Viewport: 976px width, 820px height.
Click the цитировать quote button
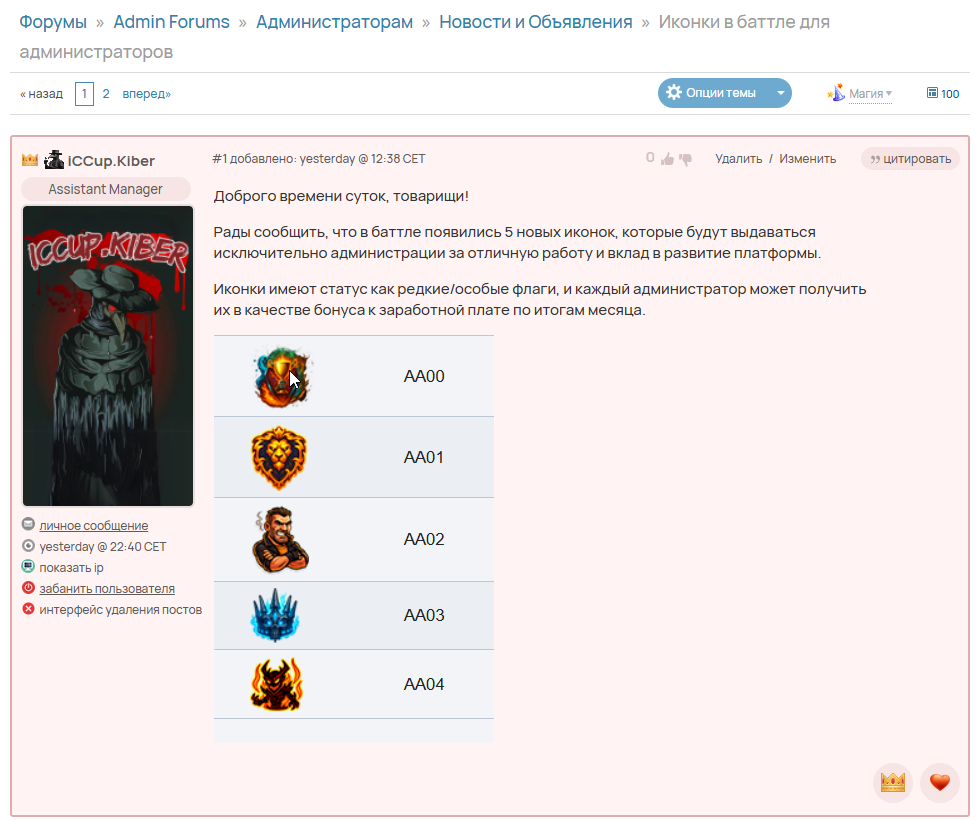(x=910, y=159)
